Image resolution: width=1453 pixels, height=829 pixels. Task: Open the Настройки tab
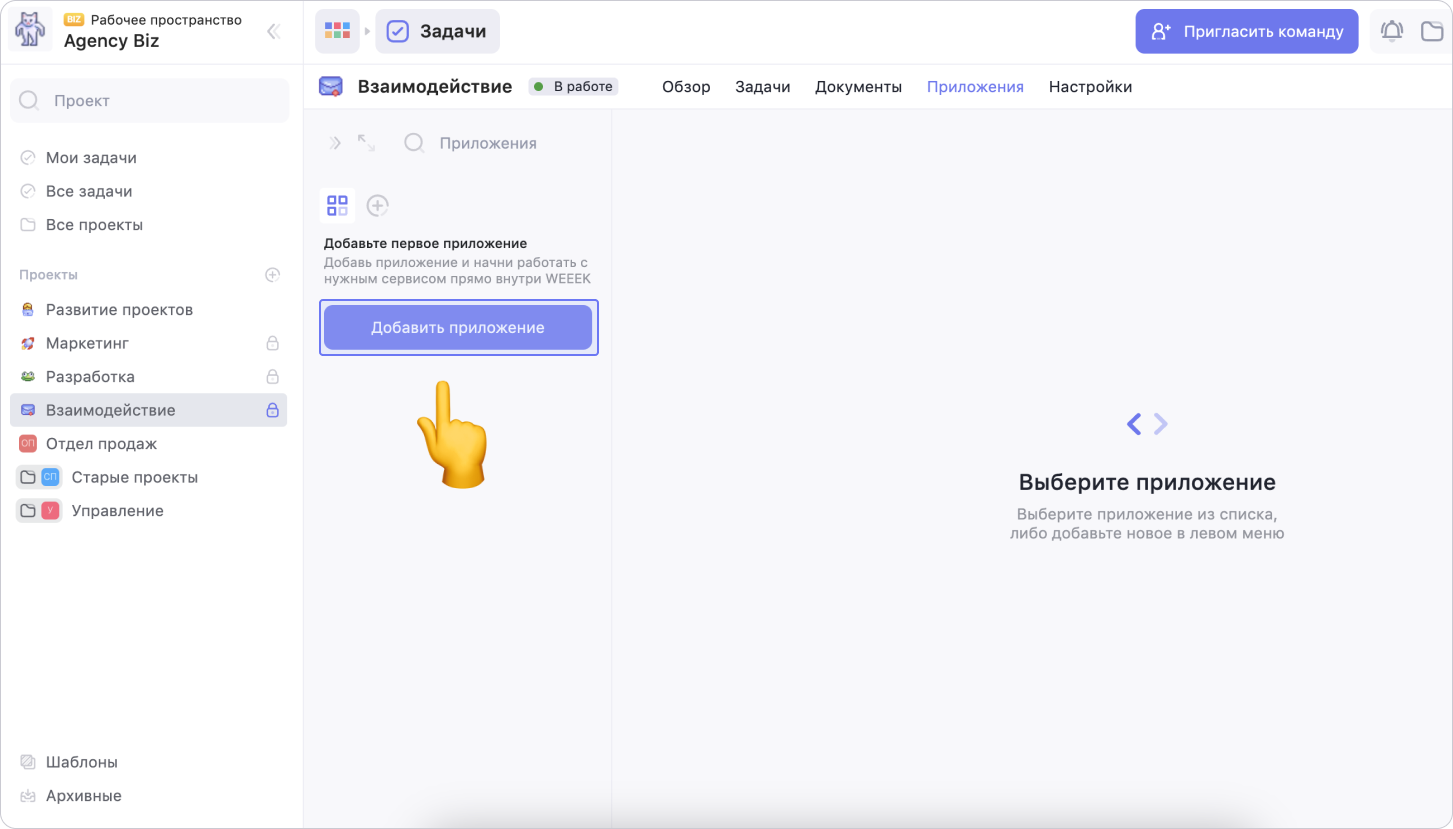[x=1090, y=87]
